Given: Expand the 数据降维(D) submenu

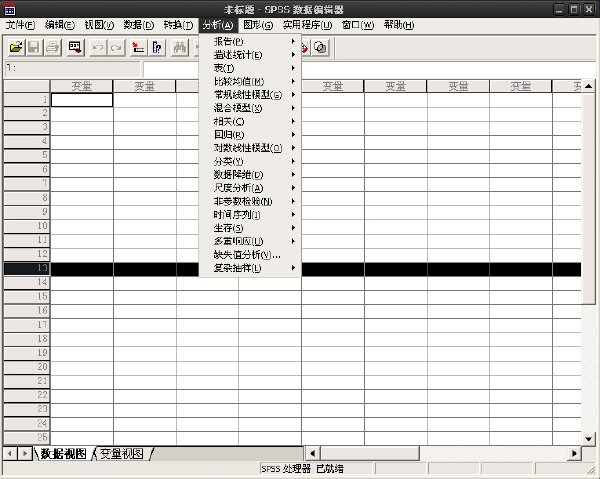Looking at the screenshot, I should tap(250, 174).
